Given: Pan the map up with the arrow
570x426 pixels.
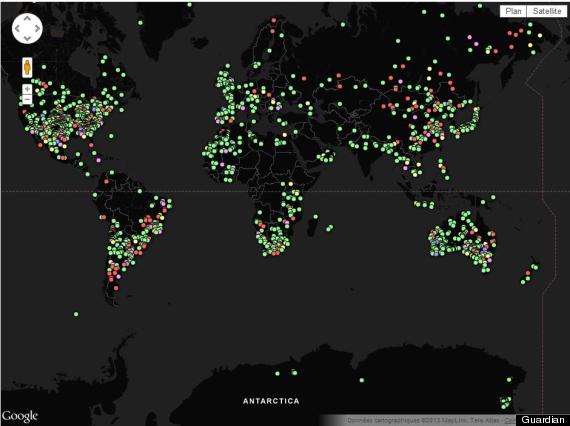Looking at the screenshot, I should pyautogui.click(x=27, y=18).
